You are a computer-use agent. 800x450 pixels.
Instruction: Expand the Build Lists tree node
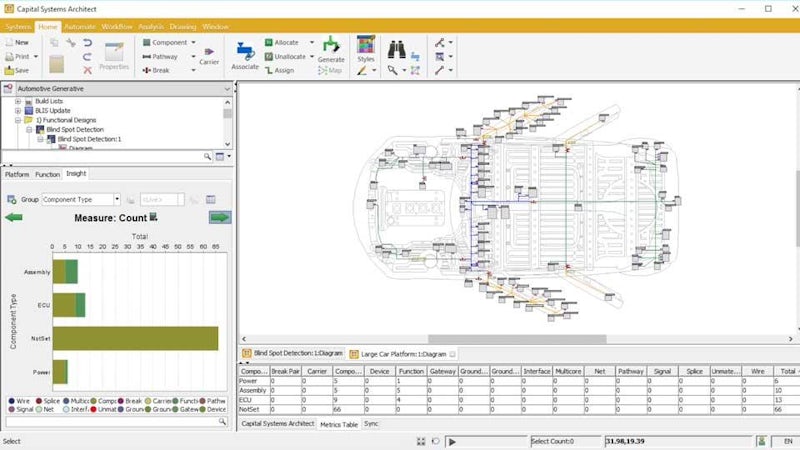click(x=18, y=102)
